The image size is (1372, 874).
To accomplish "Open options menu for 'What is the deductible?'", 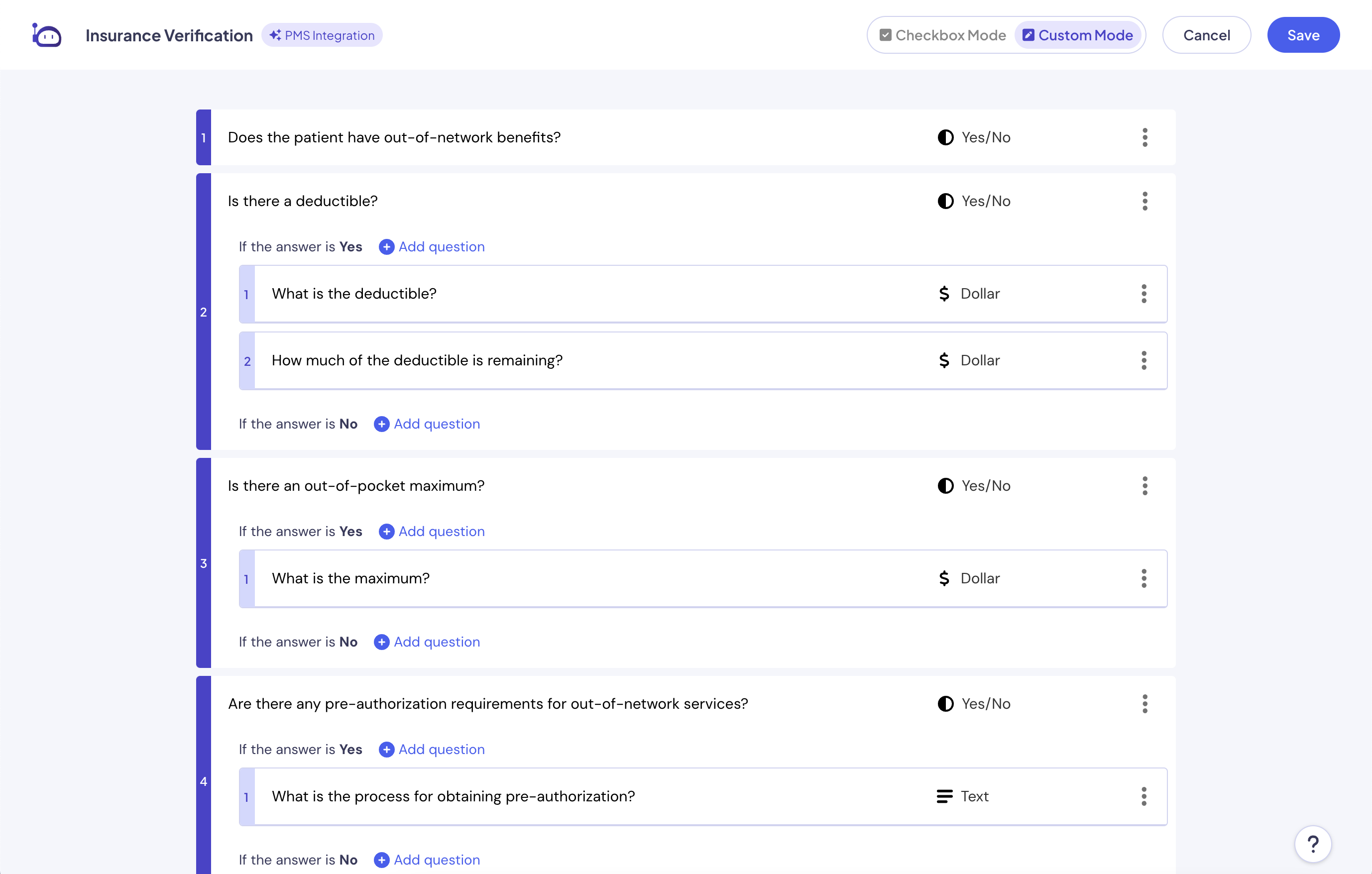I will (1143, 294).
